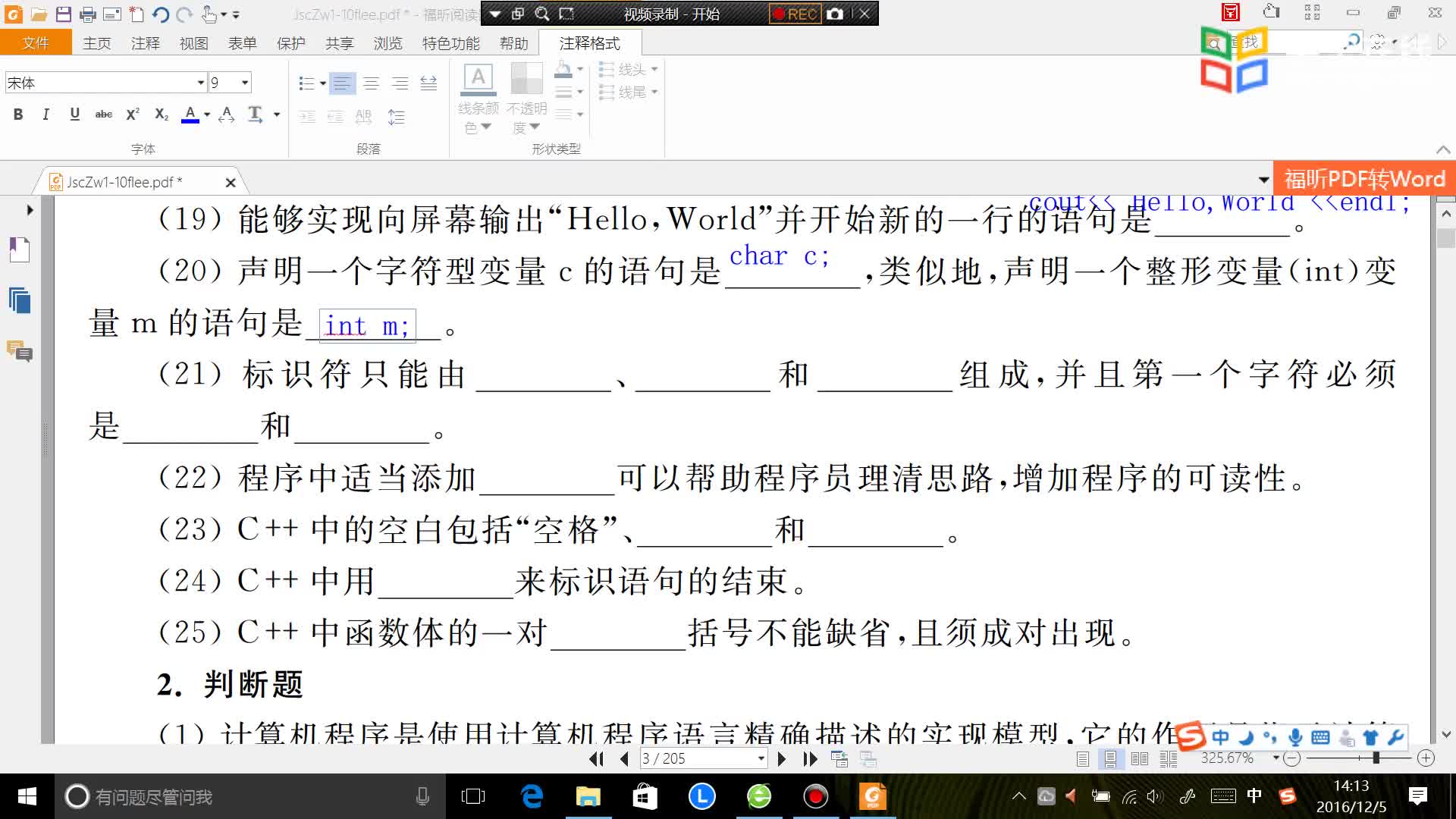Image resolution: width=1456 pixels, height=819 pixels.
Task: Expand the font color dropdown arrow
Action: tap(207, 115)
